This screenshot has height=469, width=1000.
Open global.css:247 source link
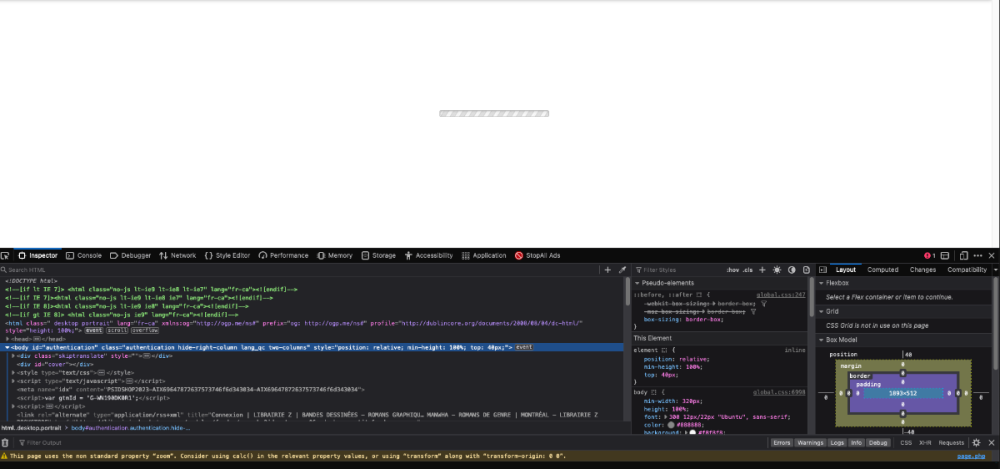coord(781,295)
